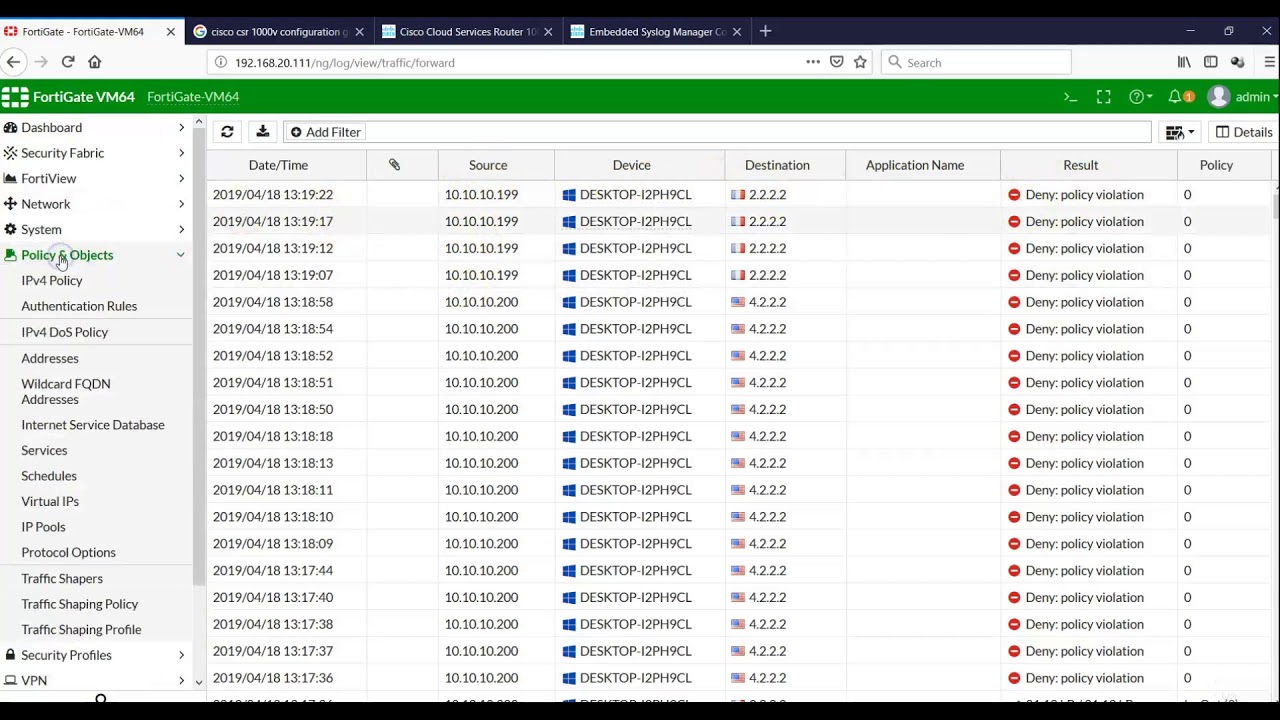
Task: Bookmark this page with star icon
Action: click(x=860, y=62)
